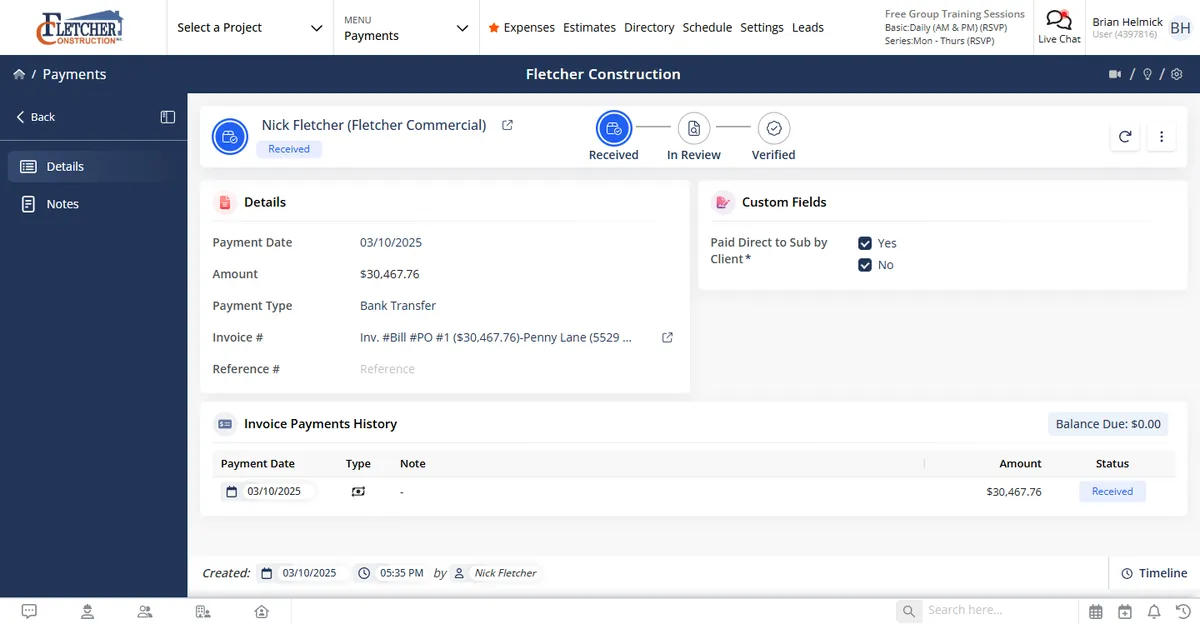Image resolution: width=1200 pixels, height=624 pixels.
Task: Click the add-to-calendar icon in bottom bar
Action: click(1125, 611)
